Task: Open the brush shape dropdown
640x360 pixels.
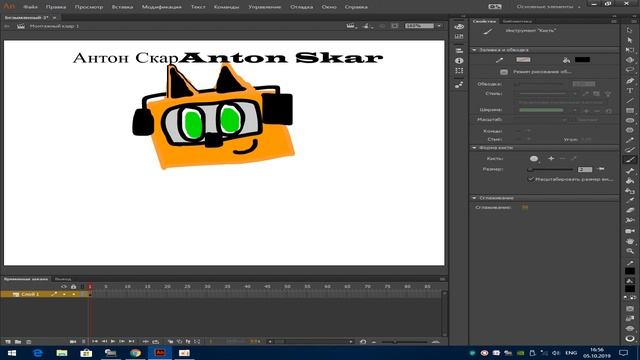Action: 534,158
